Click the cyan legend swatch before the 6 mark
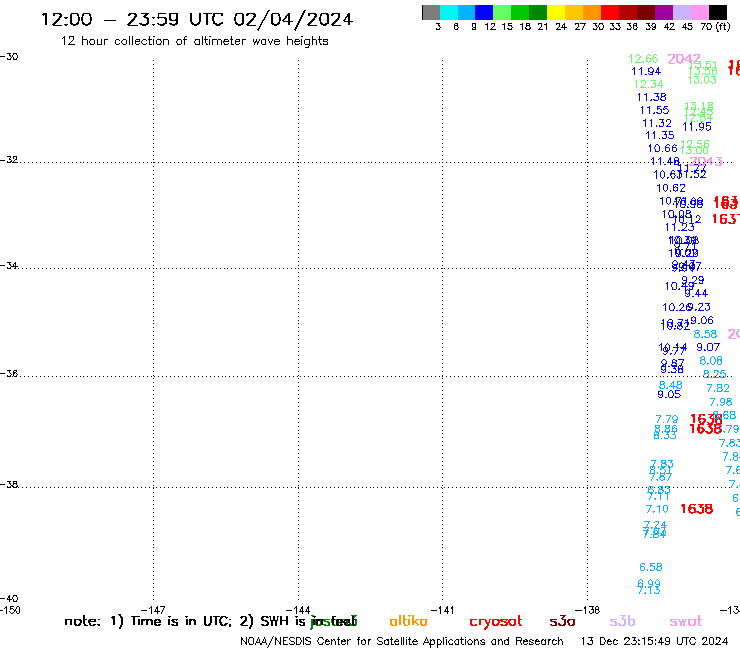 coord(449,12)
